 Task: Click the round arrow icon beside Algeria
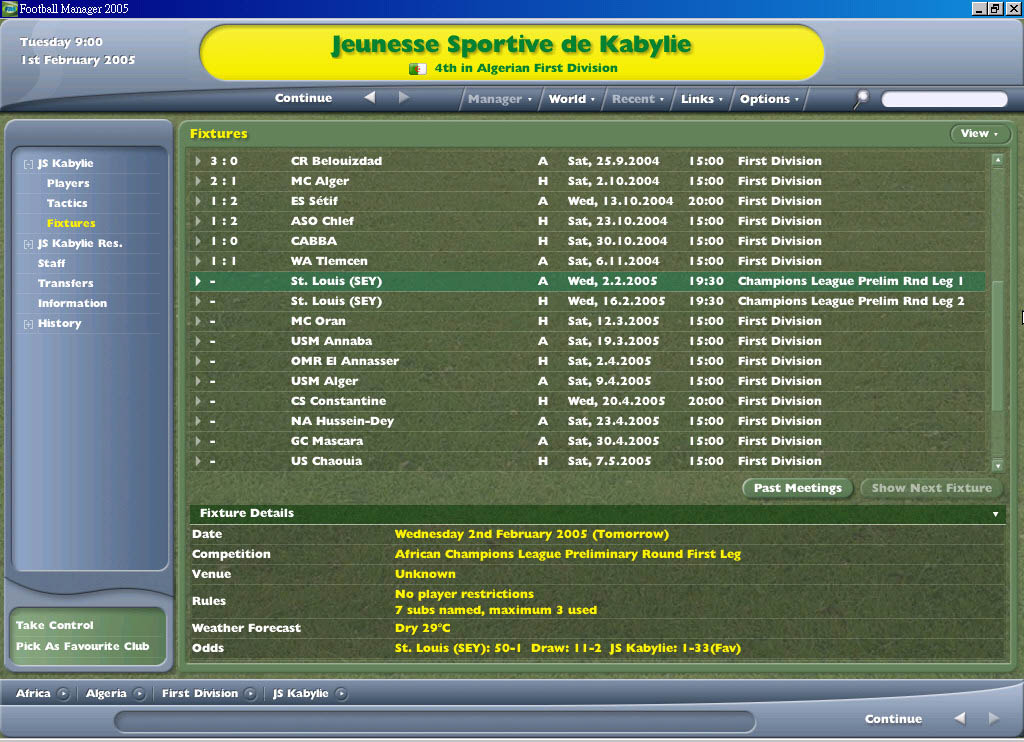[x=139, y=694]
